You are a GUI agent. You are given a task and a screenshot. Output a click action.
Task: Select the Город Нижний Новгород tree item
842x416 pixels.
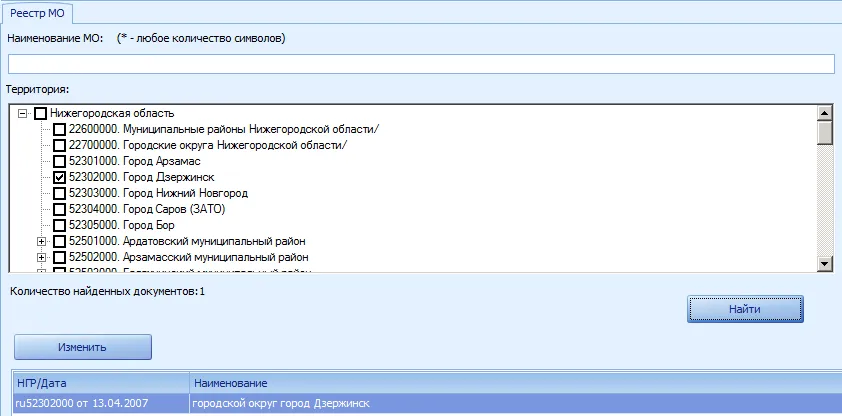pos(158,193)
